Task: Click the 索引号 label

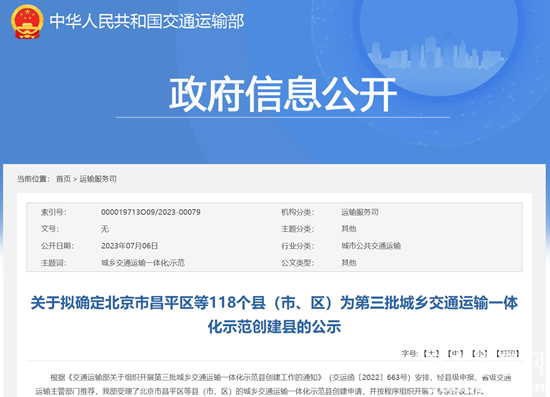Action: (54, 212)
